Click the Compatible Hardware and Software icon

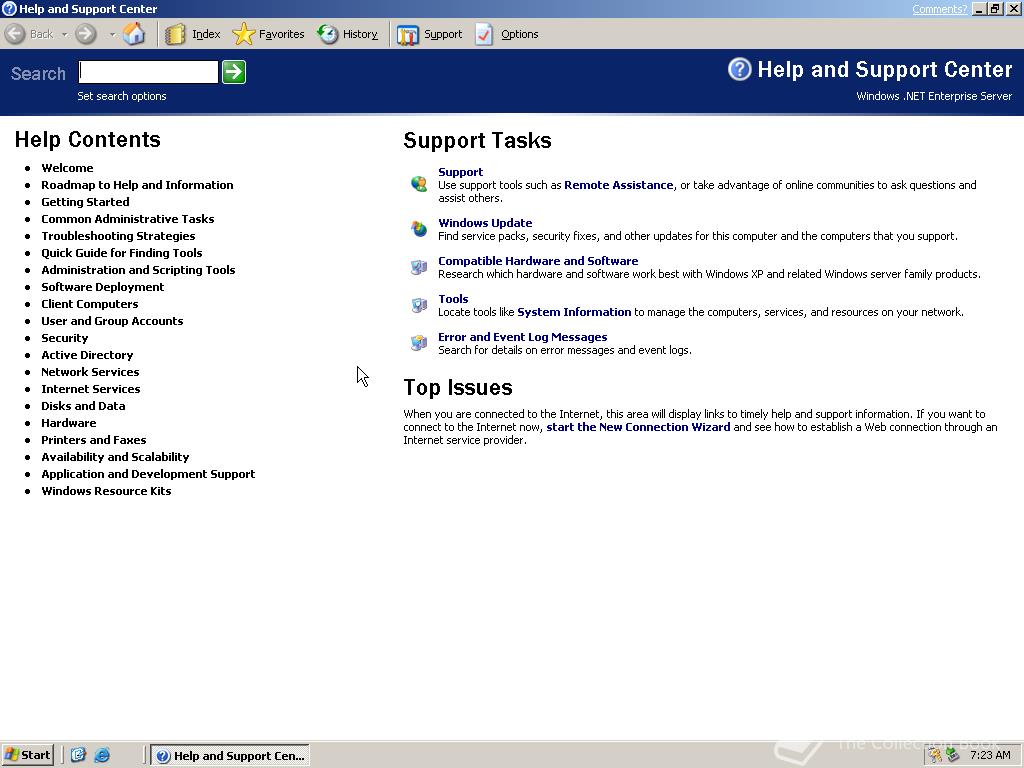419,267
